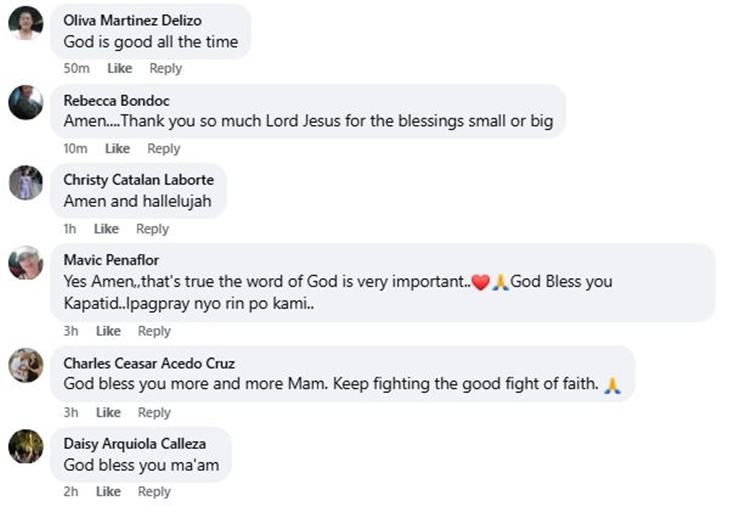This screenshot has width=750, height=506.
Task: Click the 10m timestamp on Rebecca's comment
Action: click(76, 148)
